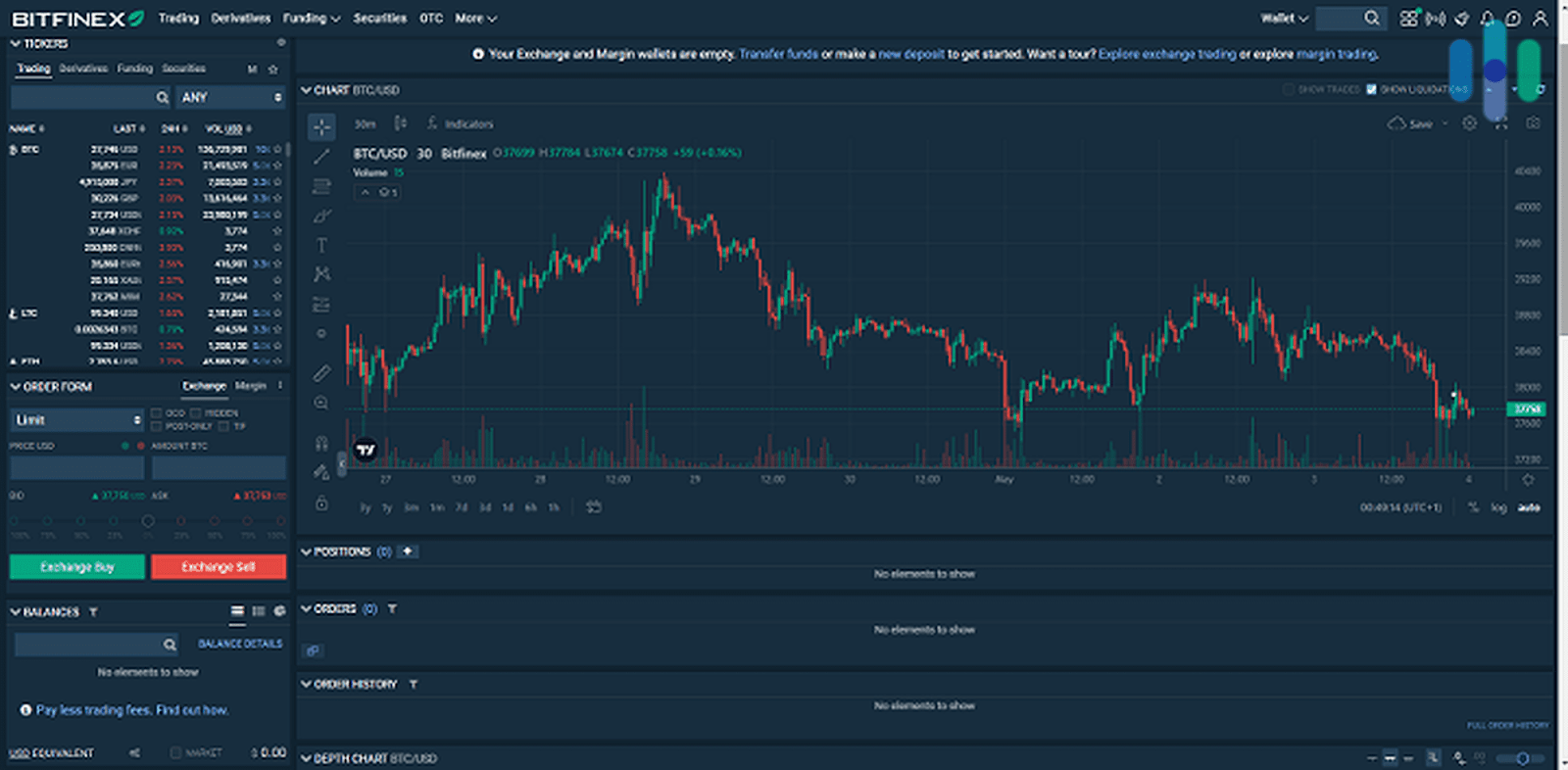Follow the 'new deposit' link
Viewport: 1568px width, 770px height.
[911, 54]
